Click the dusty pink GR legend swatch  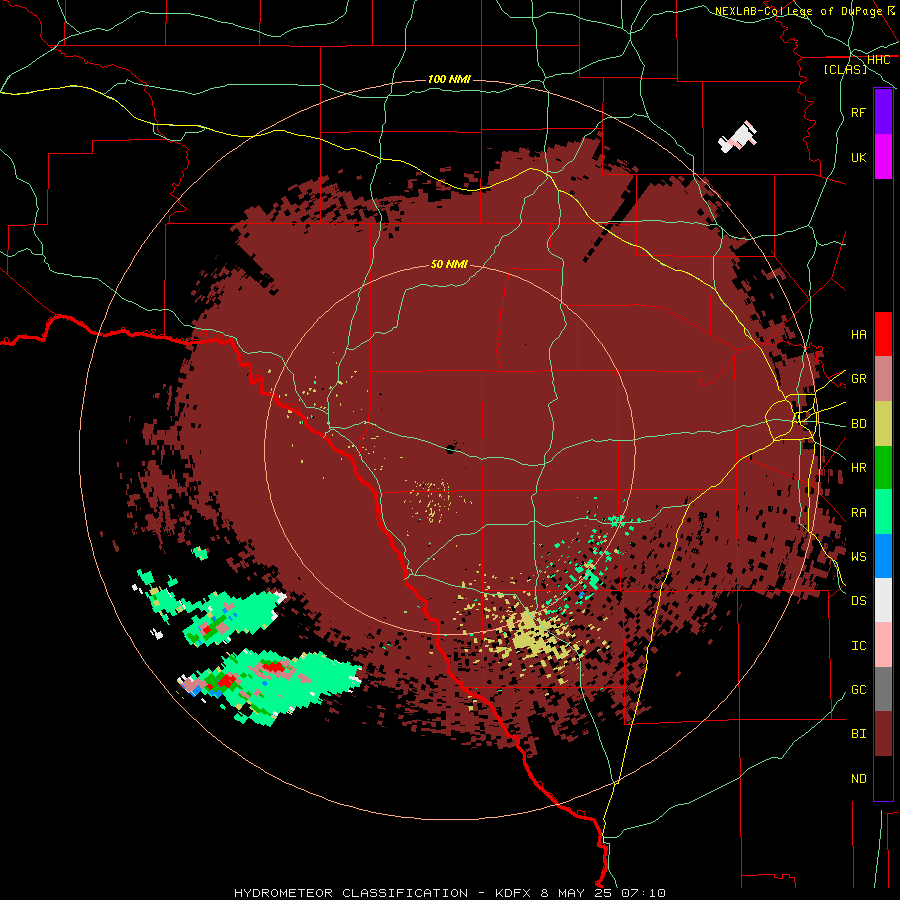click(x=883, y=379)
